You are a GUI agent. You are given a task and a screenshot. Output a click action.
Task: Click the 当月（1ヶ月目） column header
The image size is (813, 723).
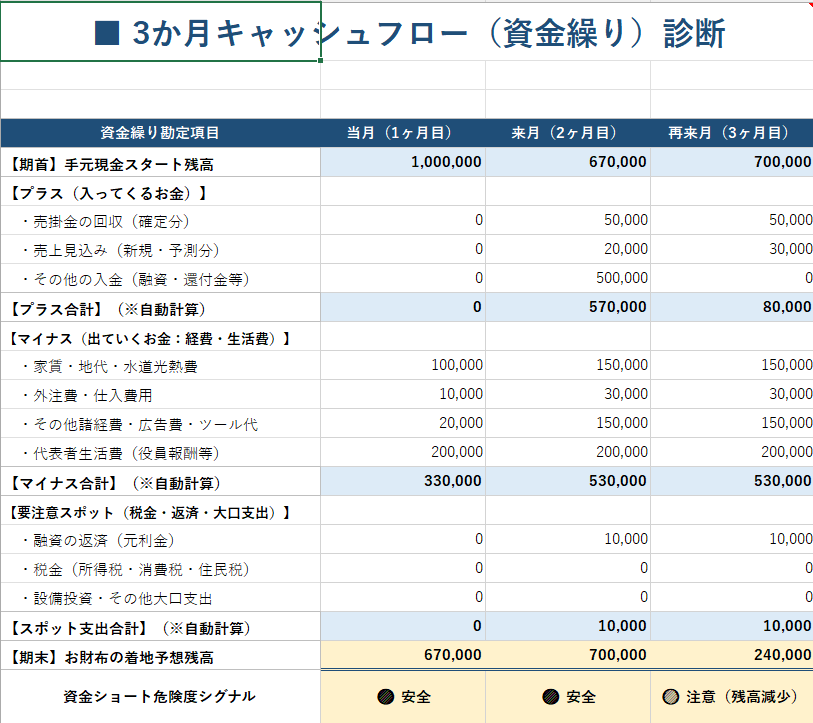click(x=403, y=133)
